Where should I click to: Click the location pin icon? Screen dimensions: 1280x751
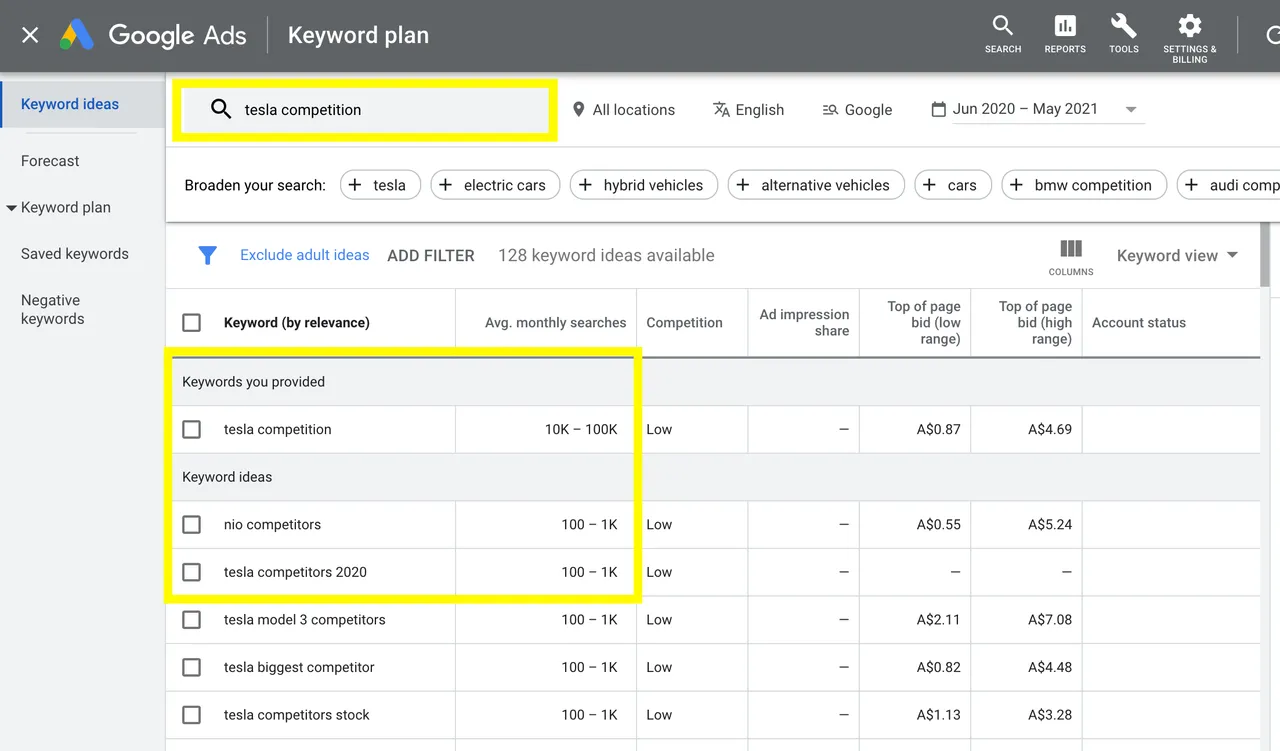point(578,109)
